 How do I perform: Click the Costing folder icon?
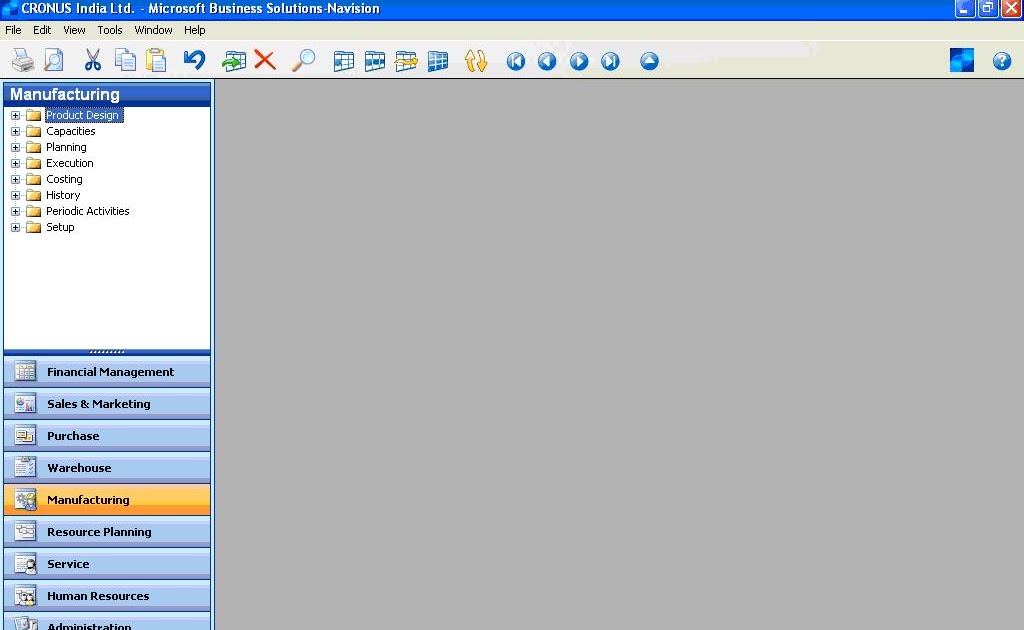click(33, 180)
